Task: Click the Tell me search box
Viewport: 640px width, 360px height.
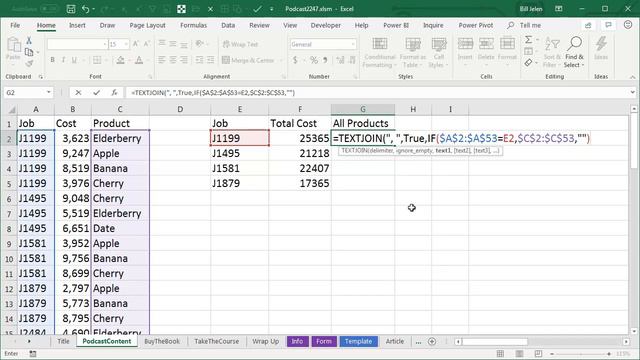Action: point(525,25)
